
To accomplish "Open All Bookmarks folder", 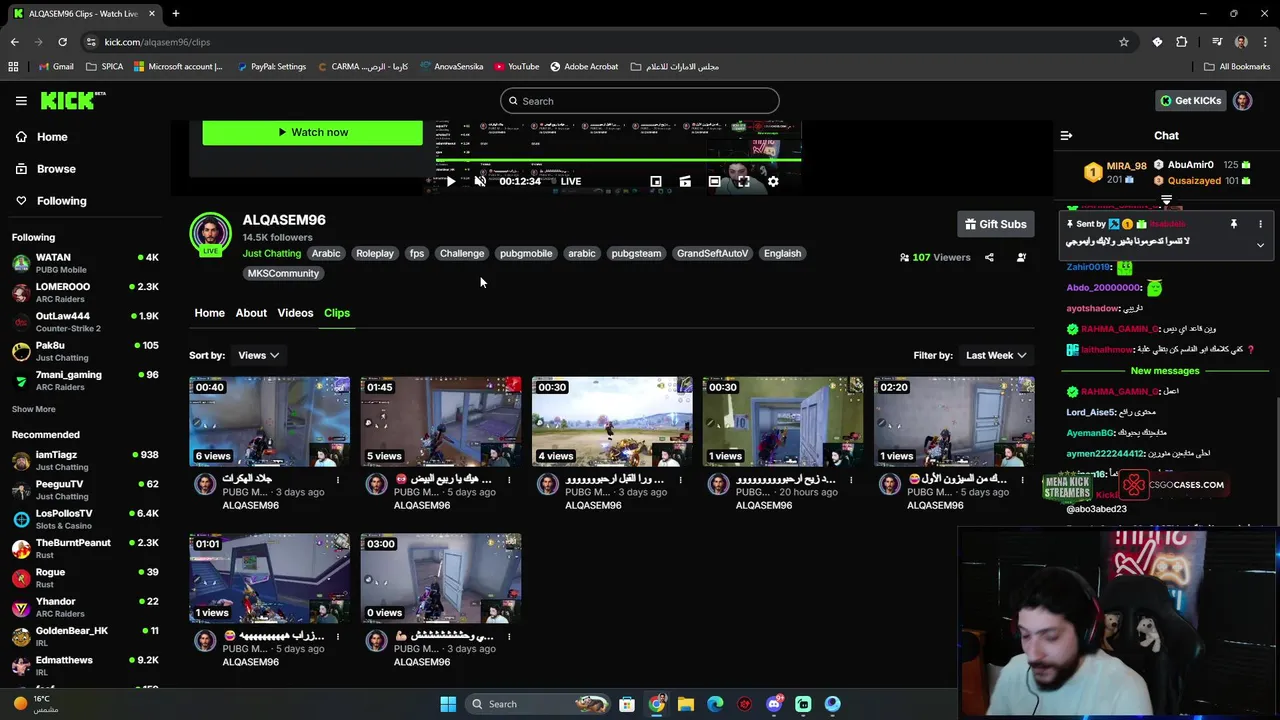I will pos(1237,67).
